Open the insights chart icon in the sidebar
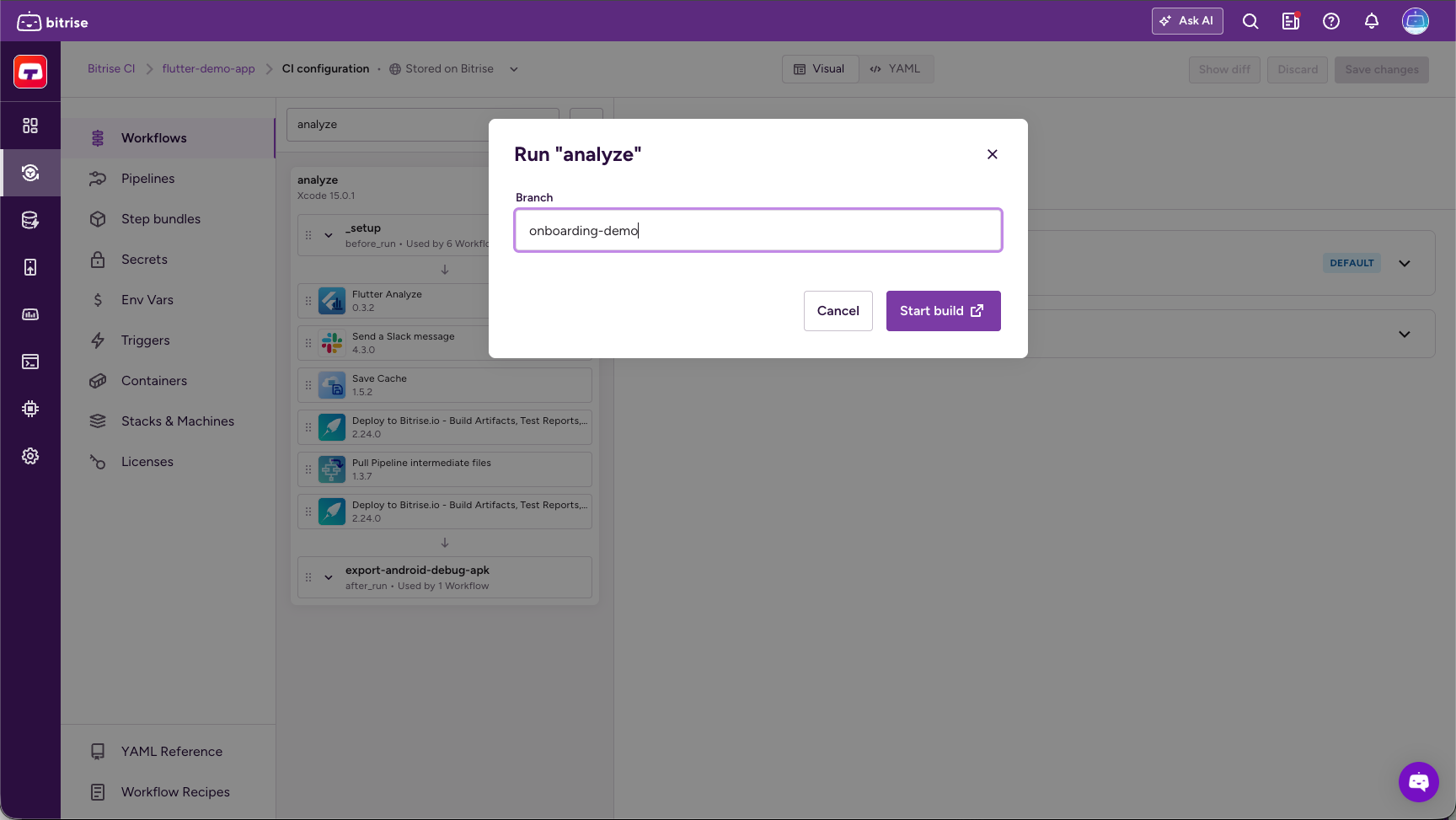This screenshot has width=1456, height=820. [30, 314]
